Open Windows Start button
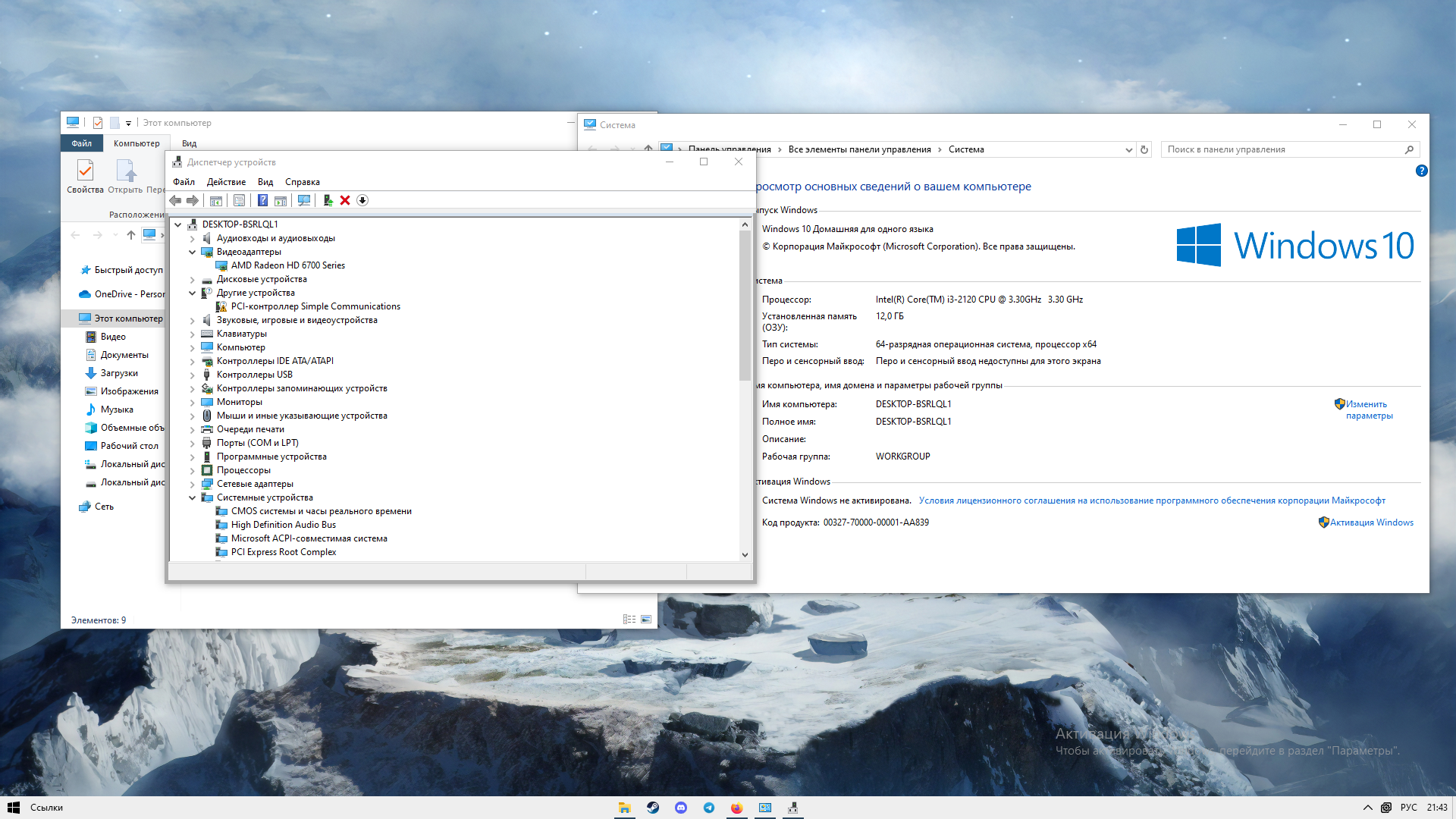 click(14, 808)
